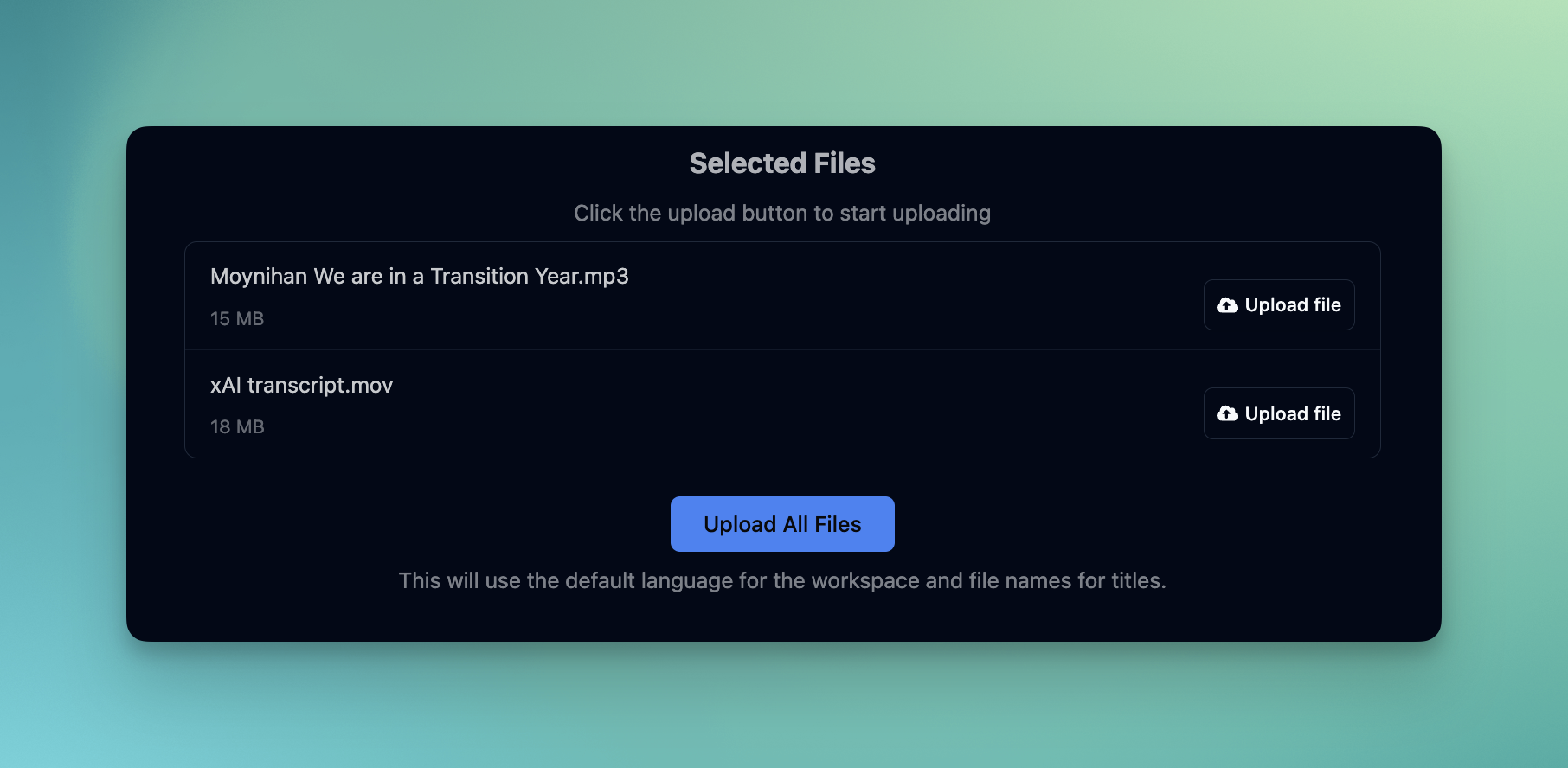Click the 'Upload file' text in the mp3 row
The image size is (1568, 768).
tap(1293, 305)
